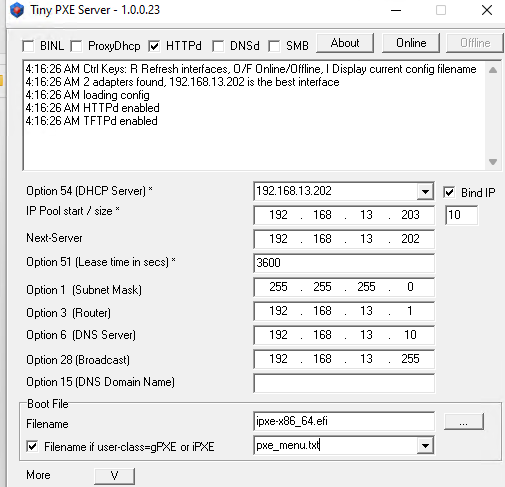This screenshot has width=505, height=487.
Task: Click the Tiny PXE Server app icon
Action: coord(17,10)
